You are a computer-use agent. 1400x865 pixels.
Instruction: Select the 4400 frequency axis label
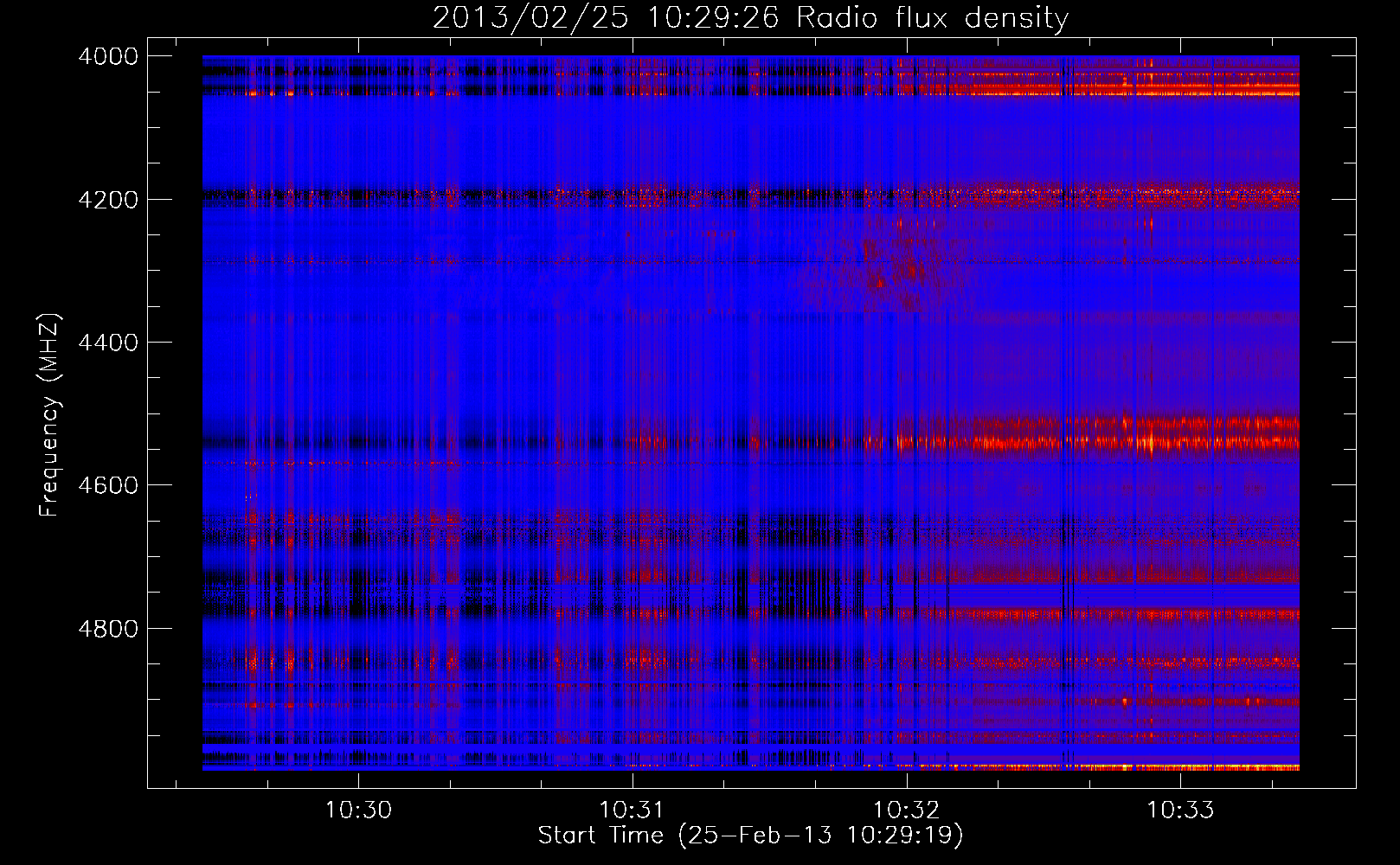click(108, 343)
